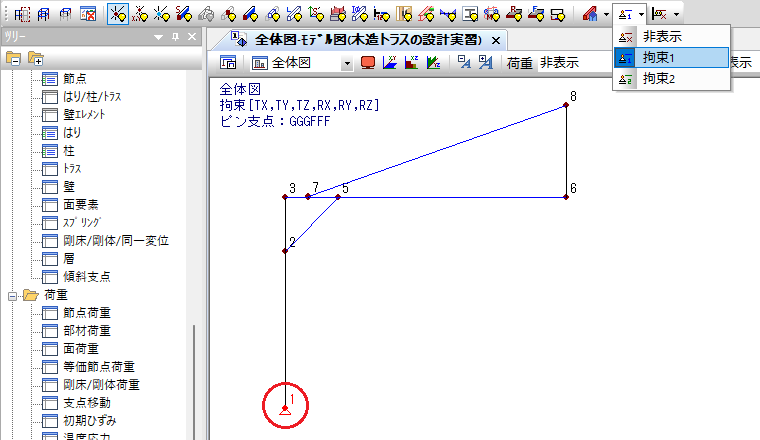Image resolution: width=760 pixels, height=440 pixels.
Task: Toggle the node XY coordinate display icon
Action: pyautogui.click(x=140, y=14)
